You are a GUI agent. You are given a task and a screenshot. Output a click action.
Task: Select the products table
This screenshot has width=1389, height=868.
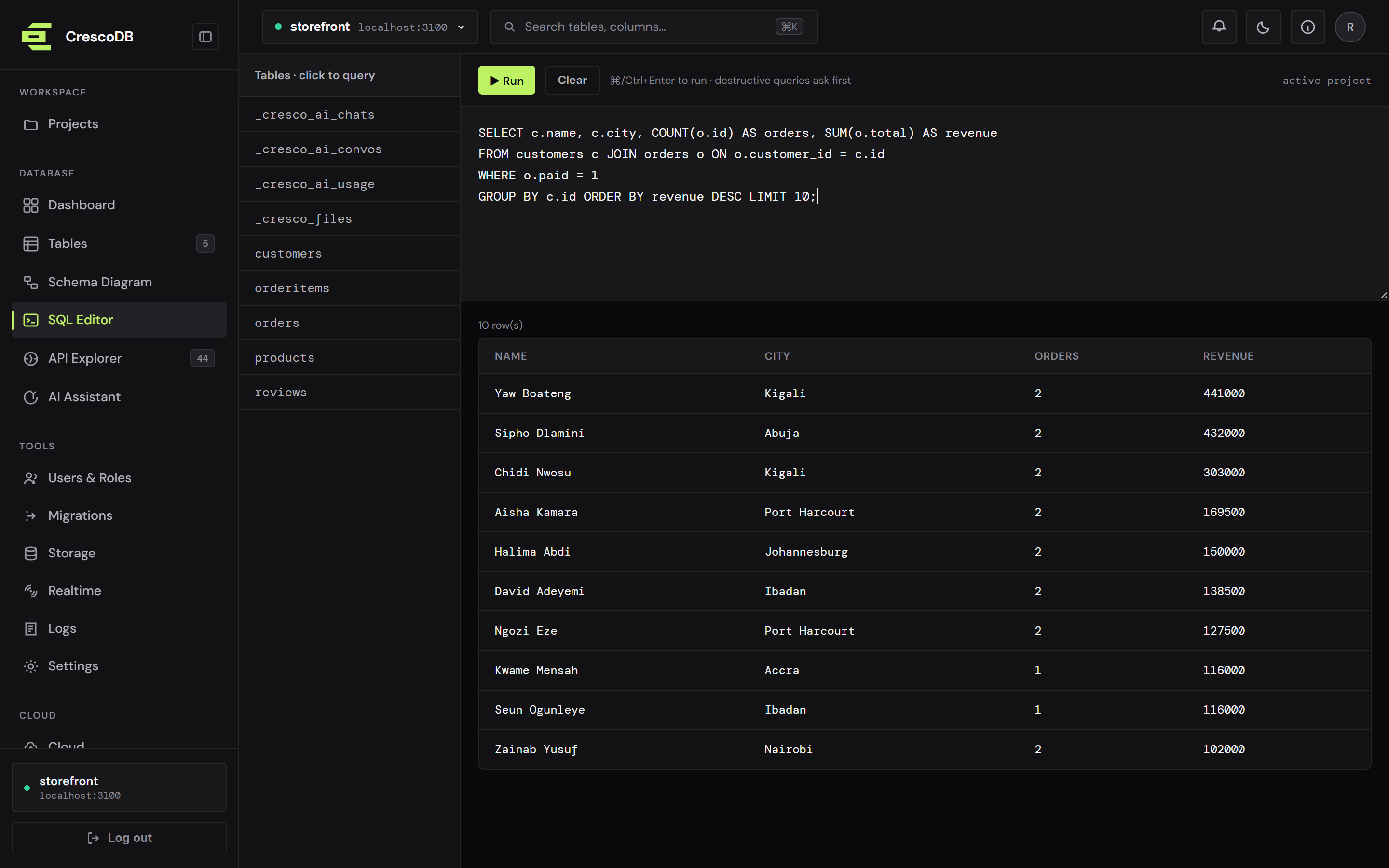point(350,358)
